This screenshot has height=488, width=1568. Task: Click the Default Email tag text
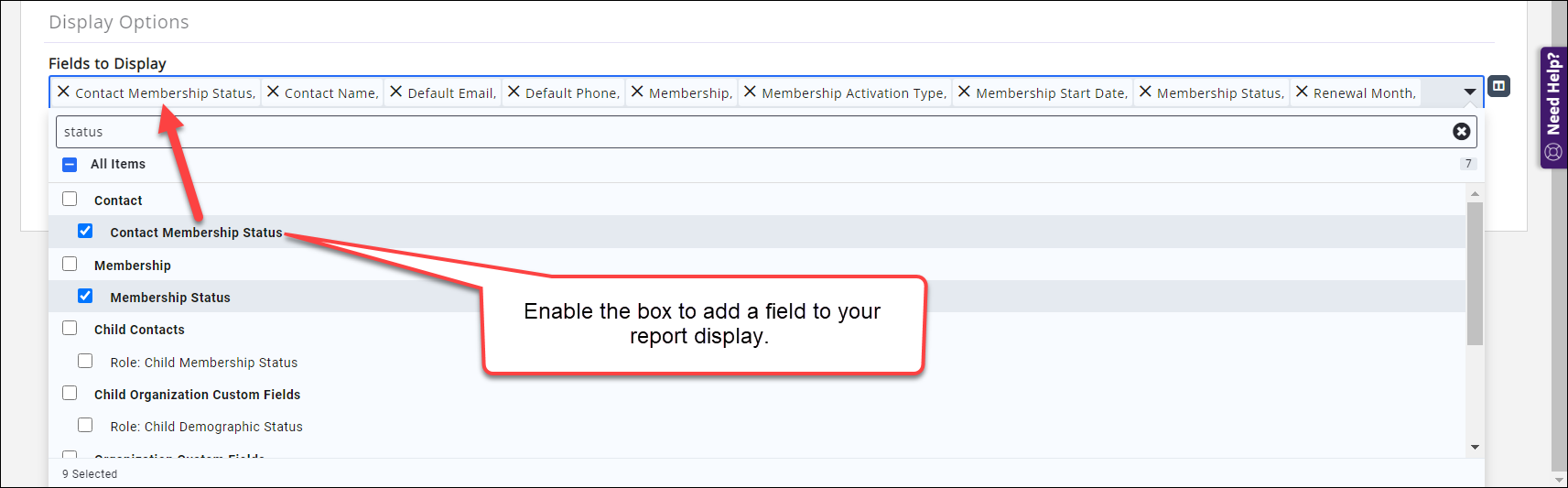point(452,93)
